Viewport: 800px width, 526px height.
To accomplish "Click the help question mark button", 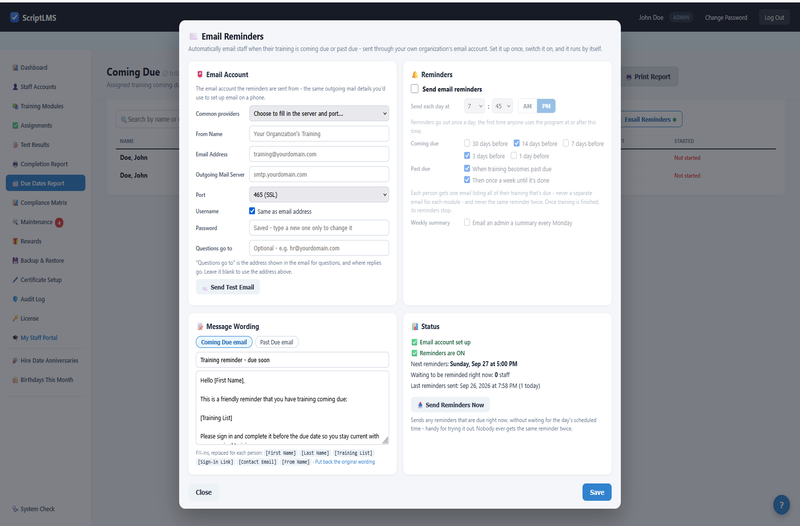I will [x=781, y=505].
